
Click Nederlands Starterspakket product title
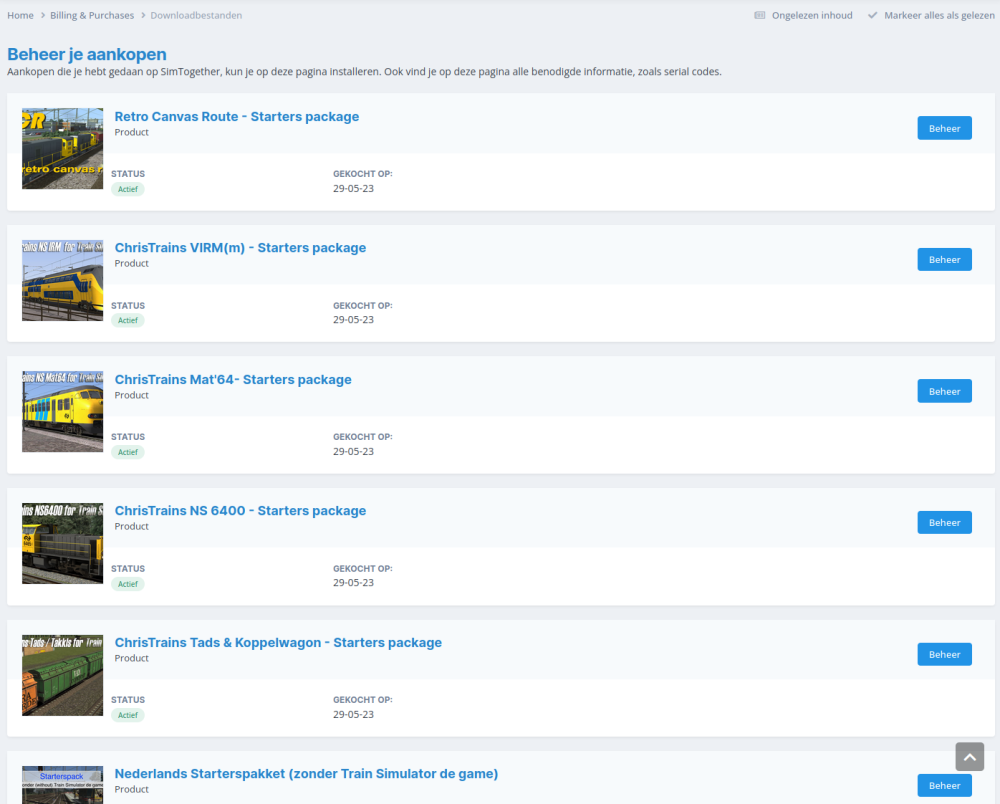306,774
